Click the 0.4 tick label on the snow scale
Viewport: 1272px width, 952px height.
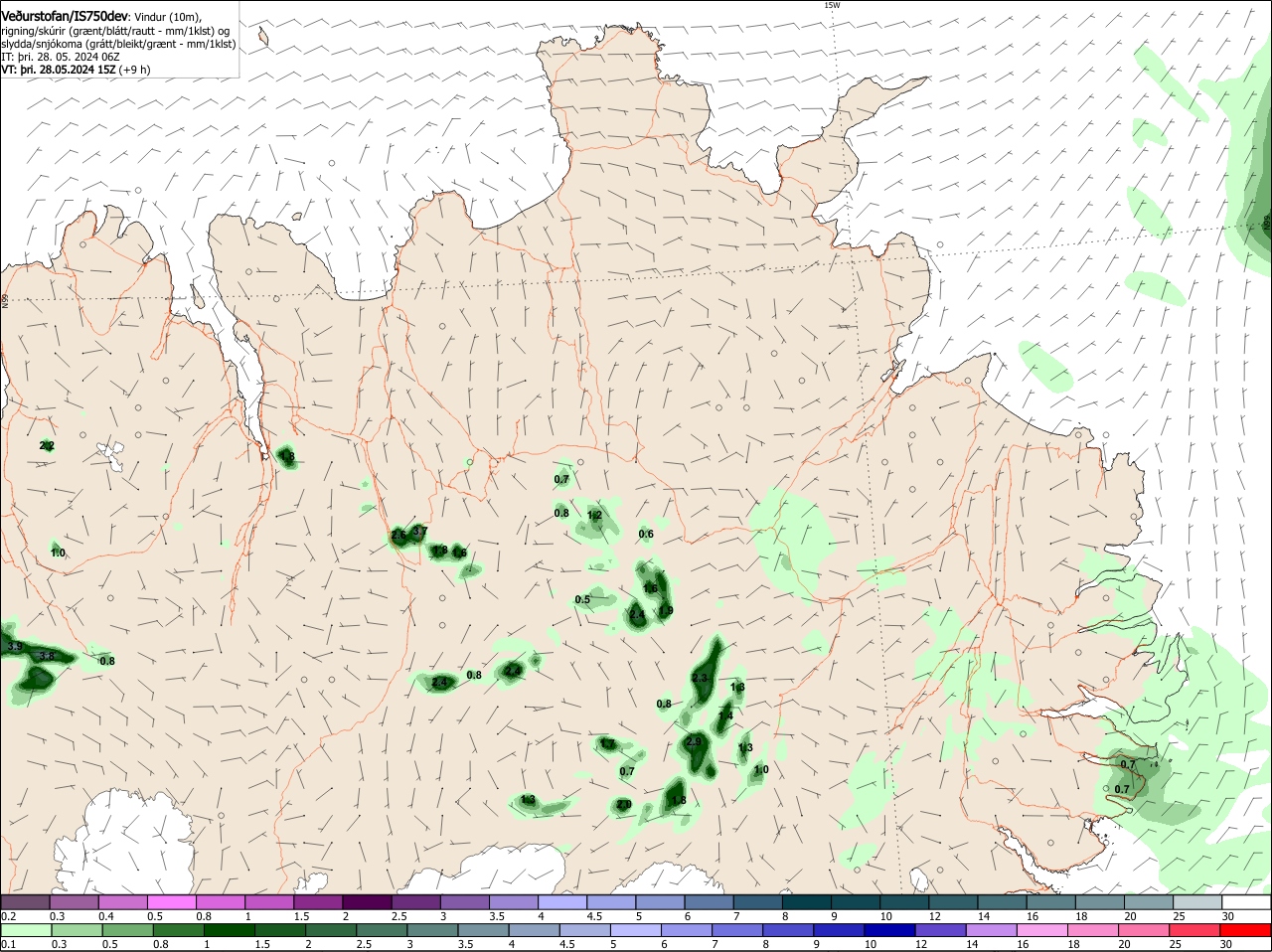(105, 915)
